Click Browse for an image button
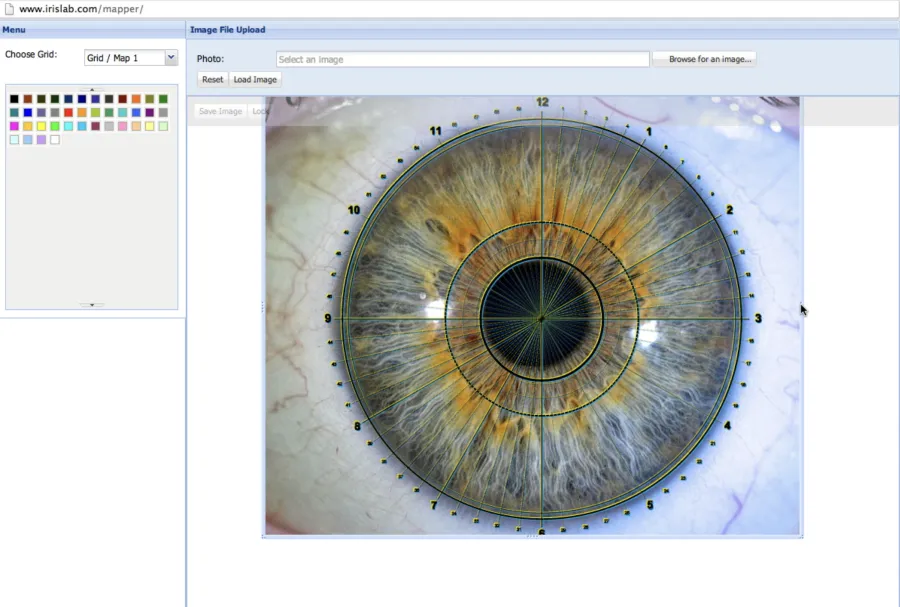This screenshot has width=900, height=607. coord(709,59)
